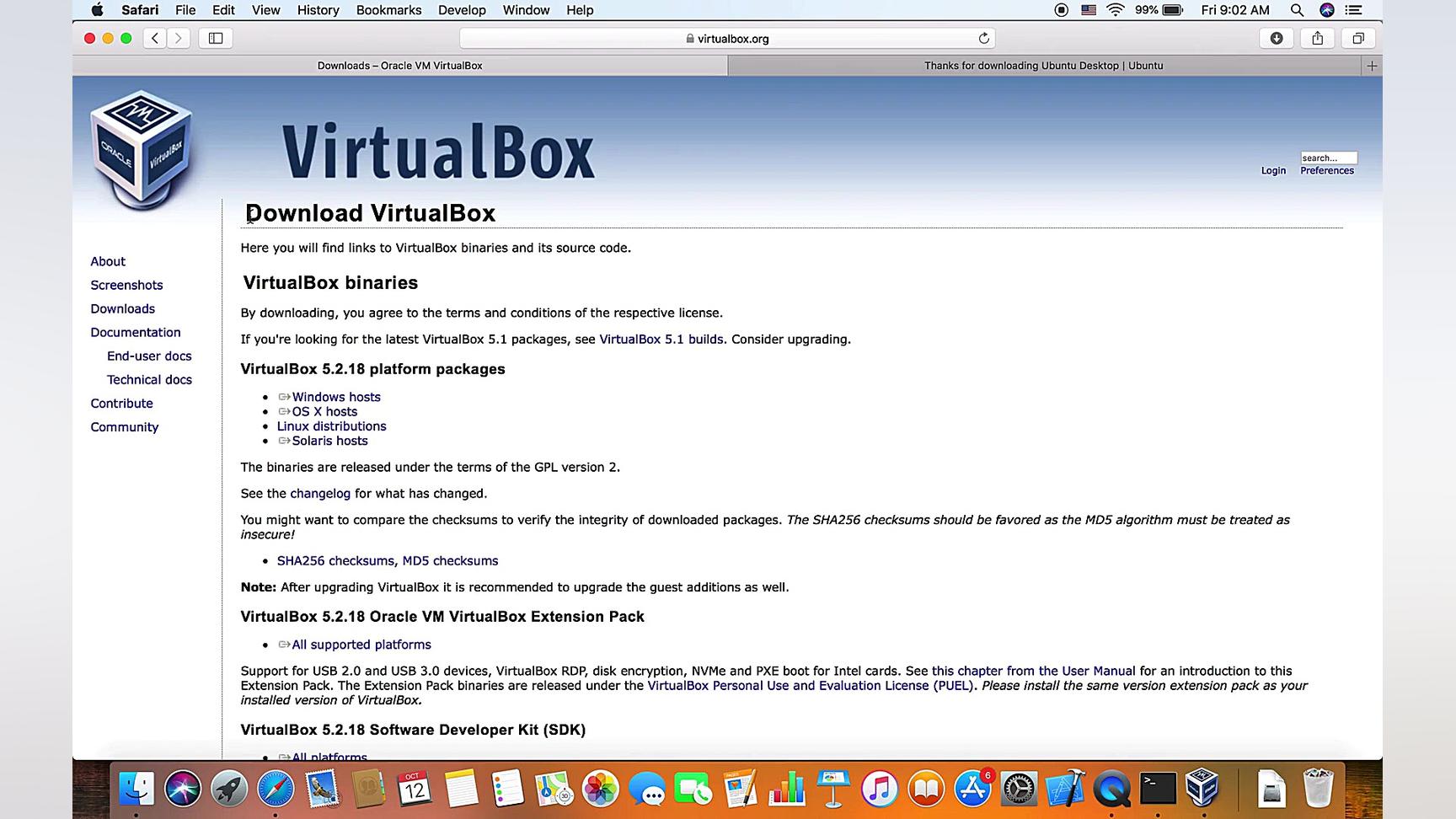This screenshot has height=819, width=1456.
Task: Select Downloads – Oracle VM VirtualBox tab
Action: (399, 66)
